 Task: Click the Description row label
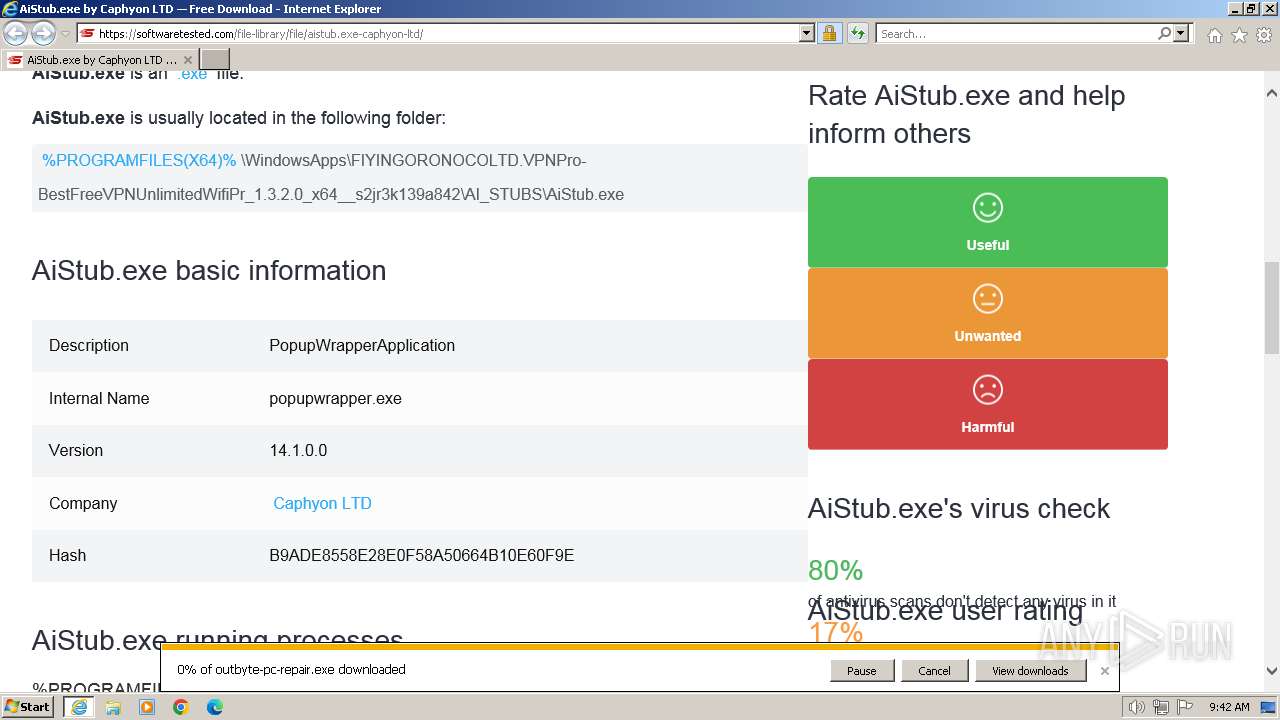tap(89, 345)
